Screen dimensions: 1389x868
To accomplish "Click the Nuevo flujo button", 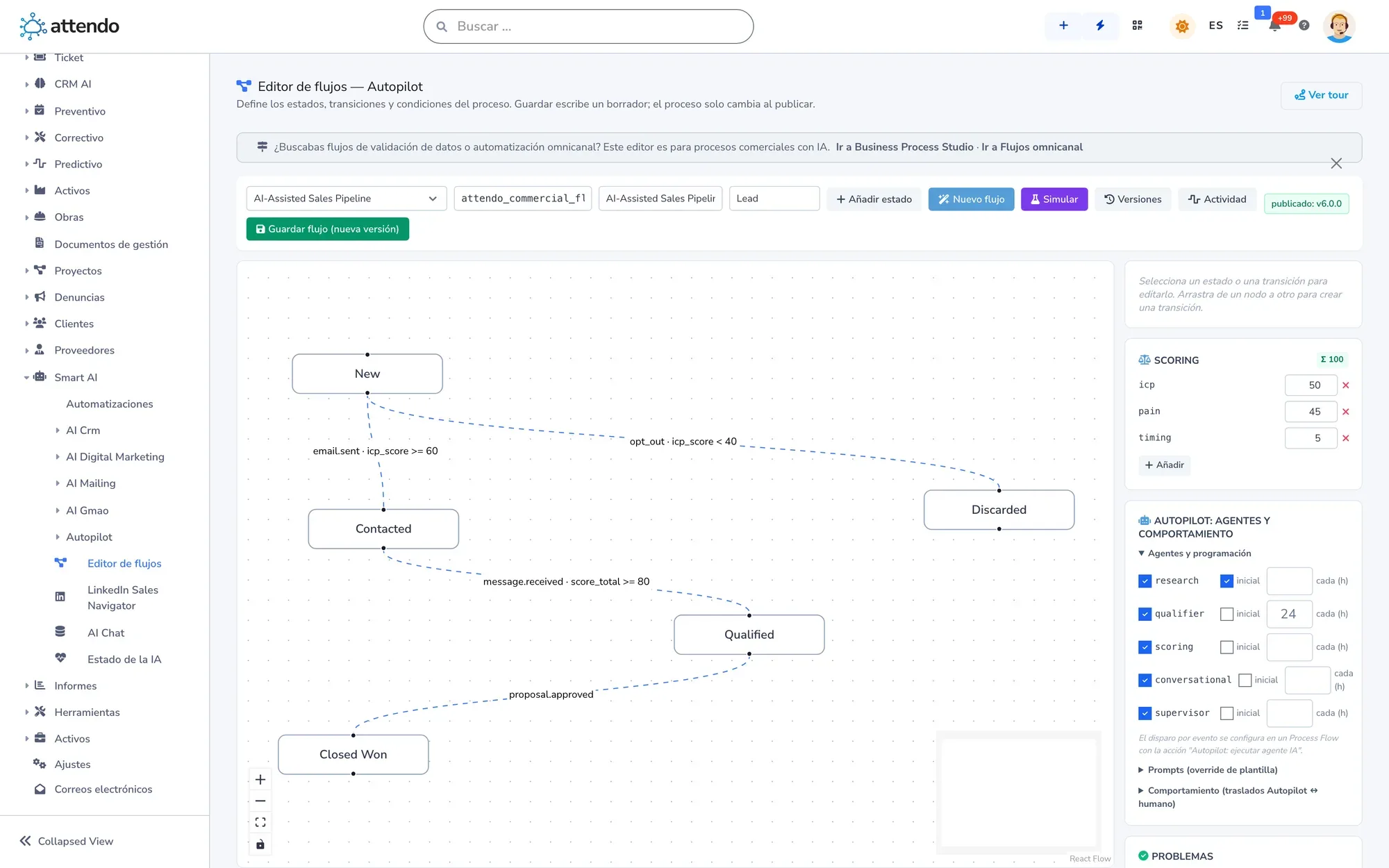I will [x=971, y=199].
